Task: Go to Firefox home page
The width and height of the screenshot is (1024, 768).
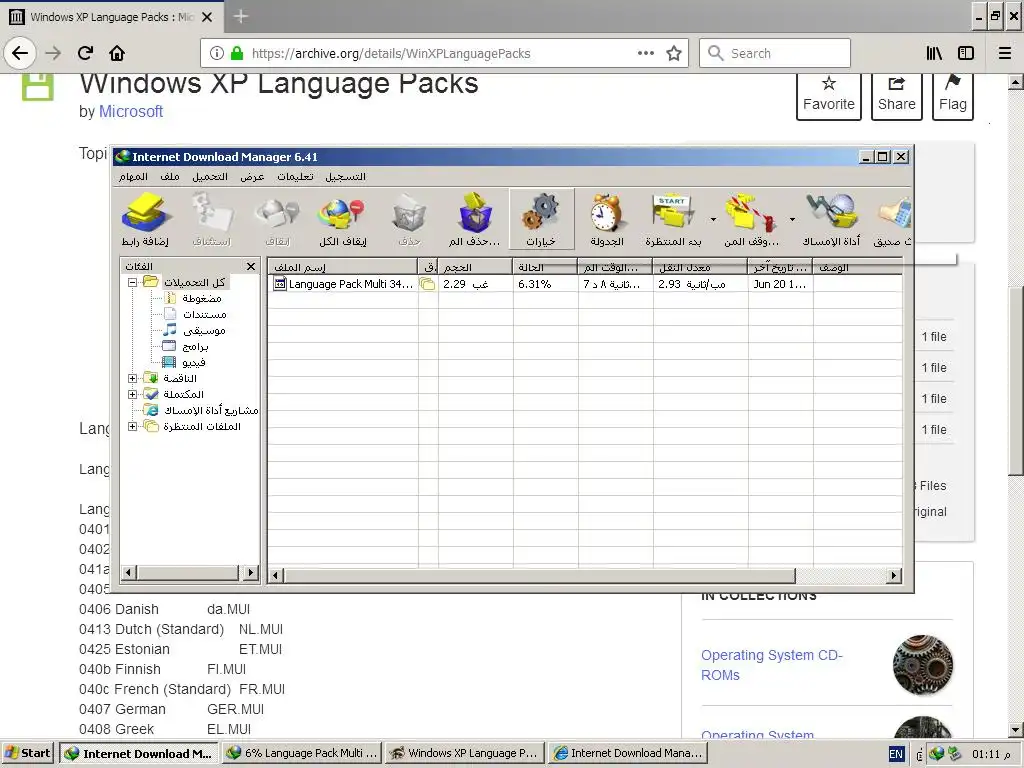Action: (x=117, y=53)
